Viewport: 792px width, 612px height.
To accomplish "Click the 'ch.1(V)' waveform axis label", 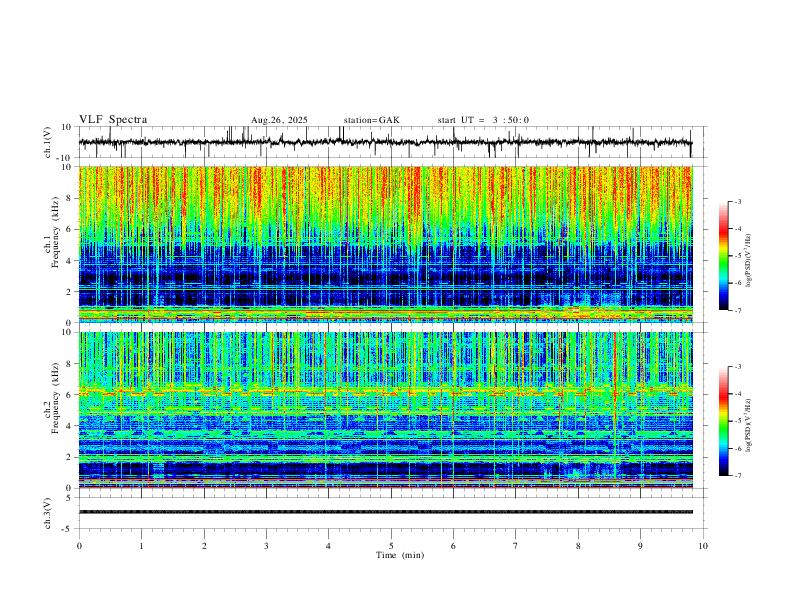I will [48, 142].
